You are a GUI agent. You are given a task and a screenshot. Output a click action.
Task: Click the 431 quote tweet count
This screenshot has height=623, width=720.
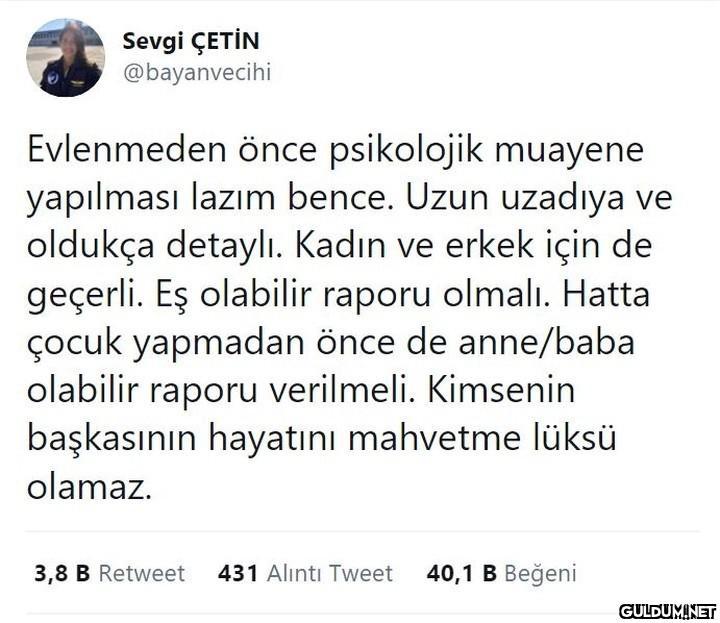pyautogui.click(x=238, y=573)
